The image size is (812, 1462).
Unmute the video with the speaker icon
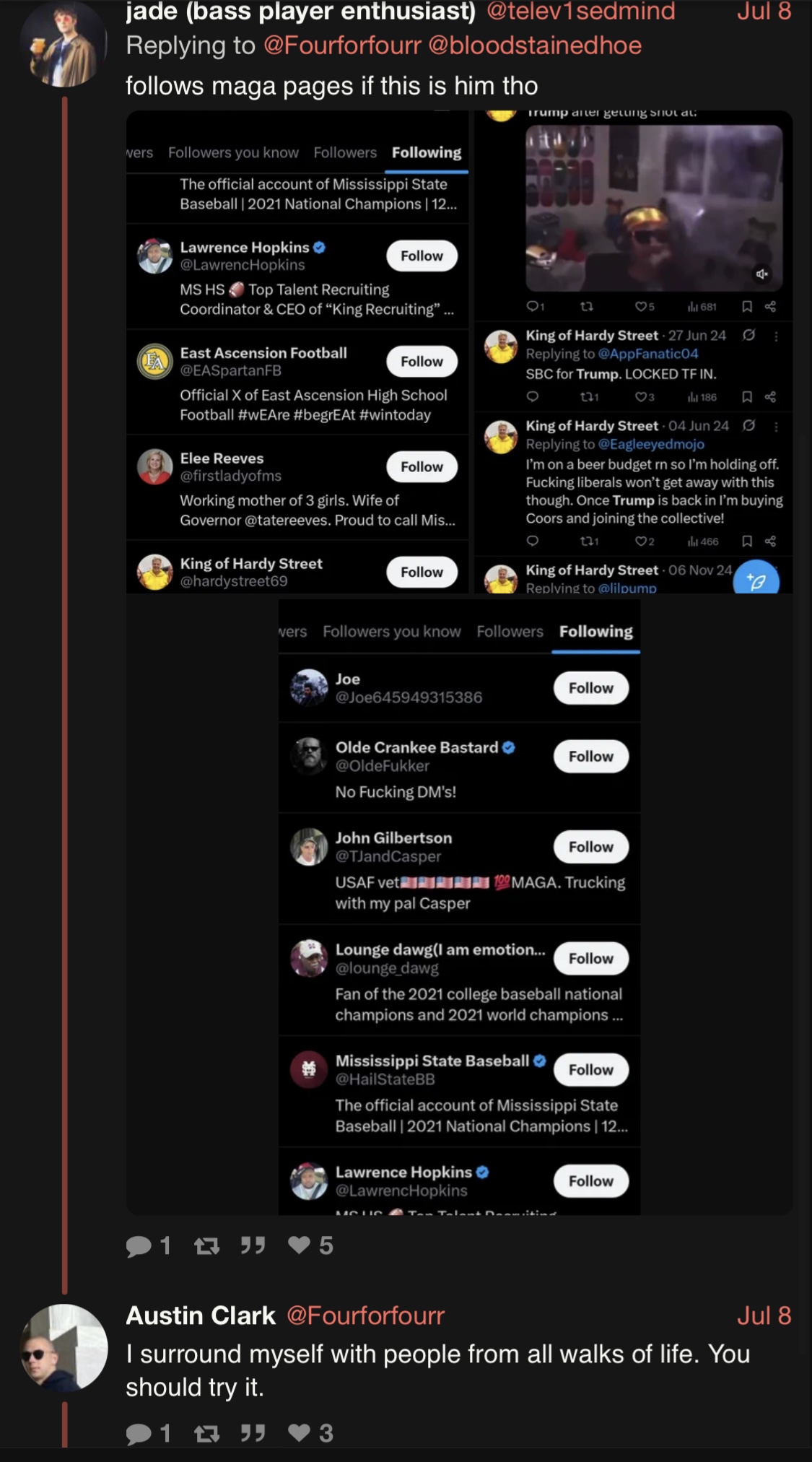coord(761,274)
